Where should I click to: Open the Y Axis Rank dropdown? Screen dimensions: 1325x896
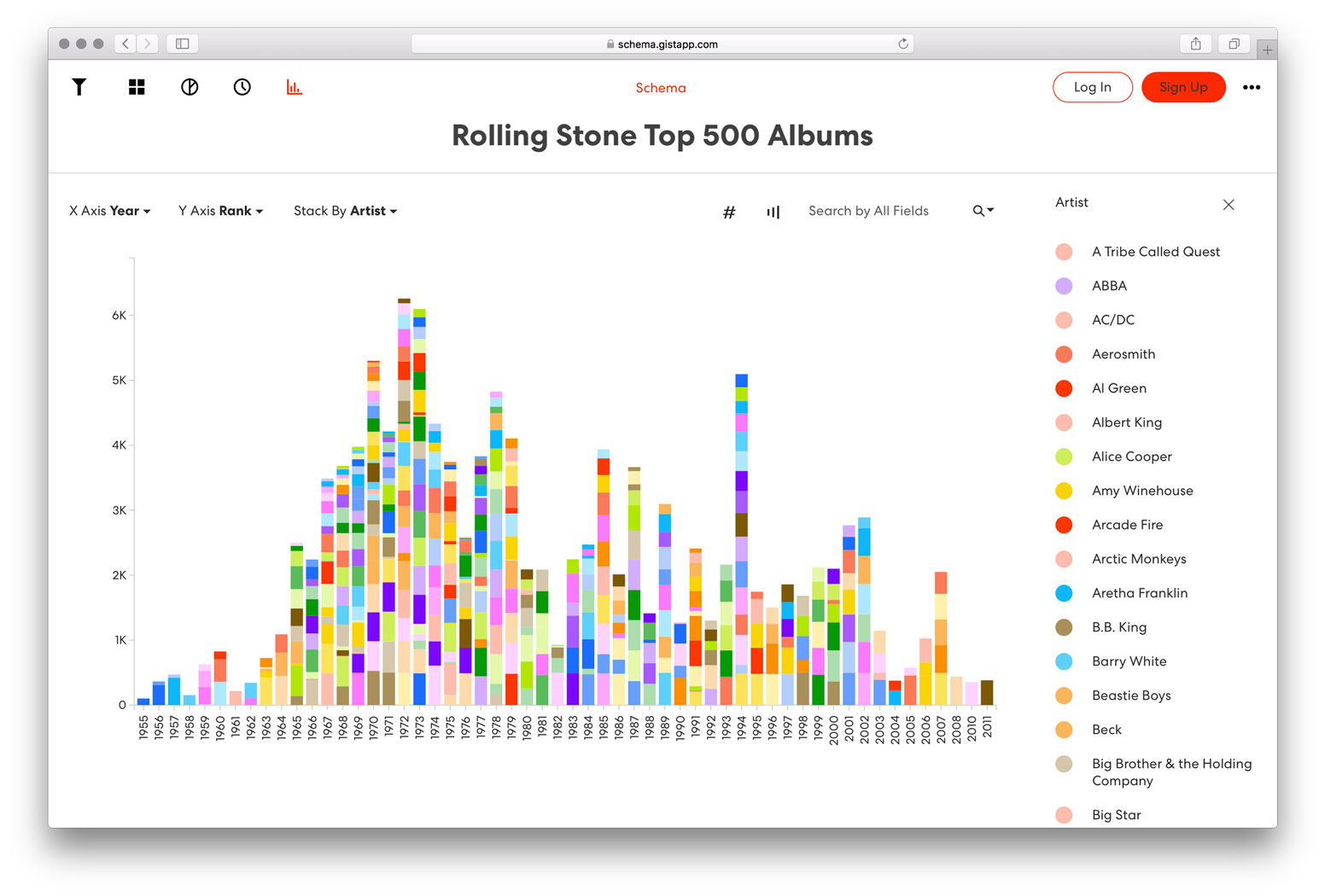click(220, 211)
